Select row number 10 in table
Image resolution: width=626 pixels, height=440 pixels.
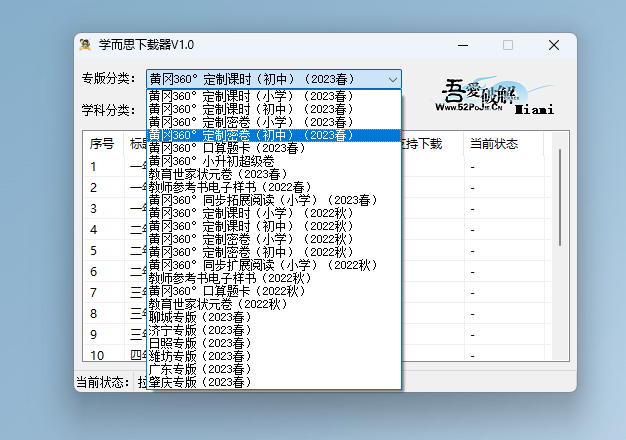click(97, 355)
